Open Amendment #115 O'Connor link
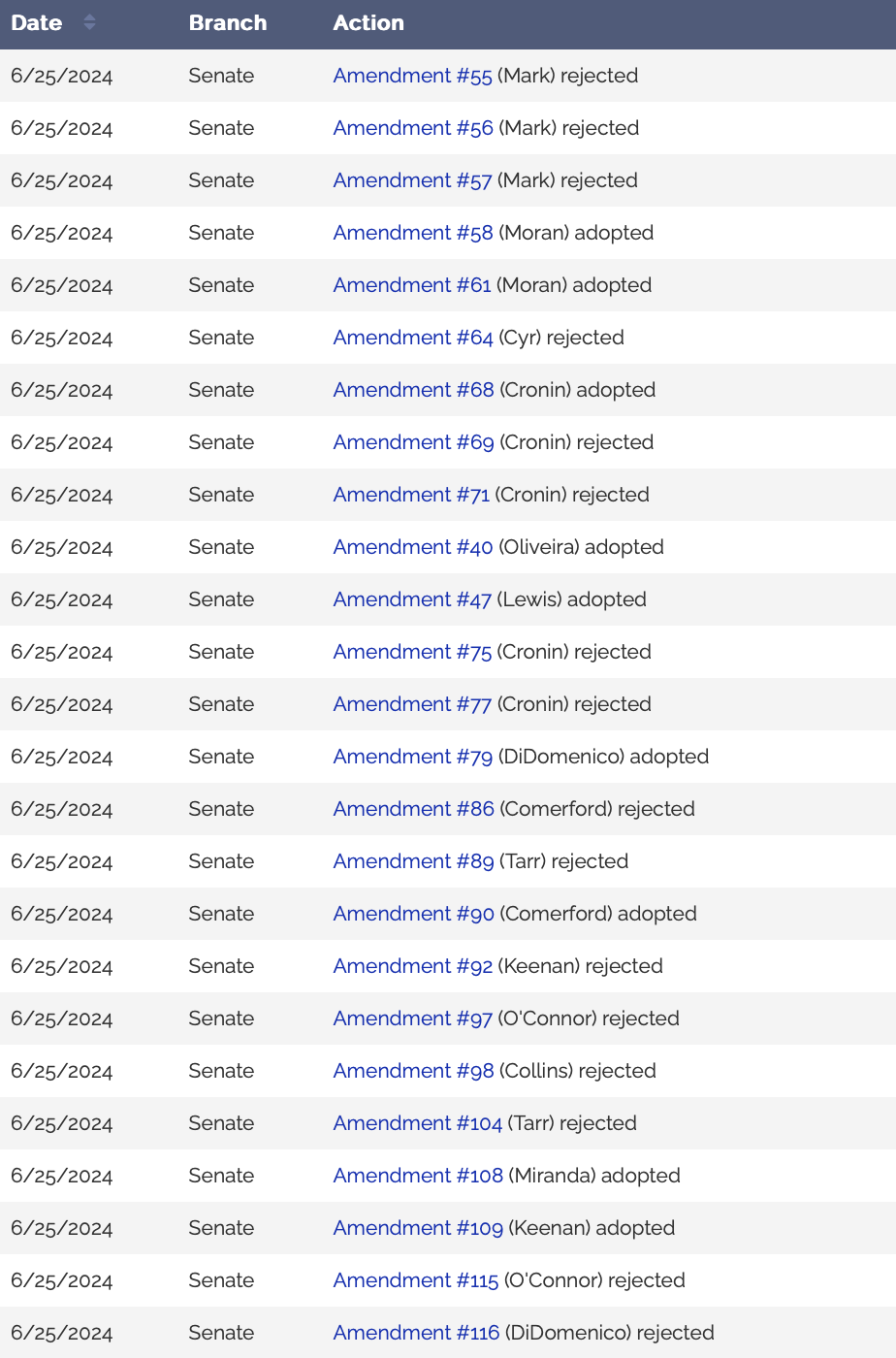The width and height of the screenshot is (896, 1358). coord(415,1280)
